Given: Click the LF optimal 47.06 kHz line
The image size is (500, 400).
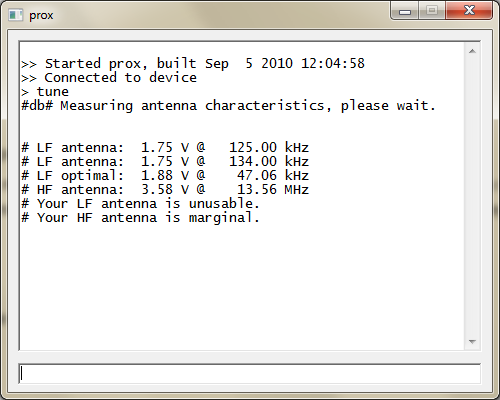Looking at the screenshot, I should click(x=165, y=176).
